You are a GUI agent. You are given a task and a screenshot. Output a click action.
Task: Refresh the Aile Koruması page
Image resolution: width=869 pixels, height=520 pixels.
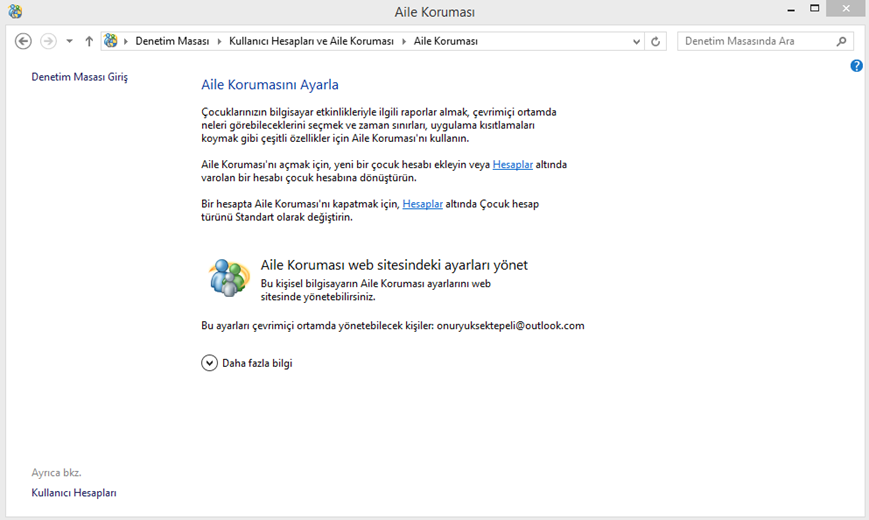click(x=655, y=42)
